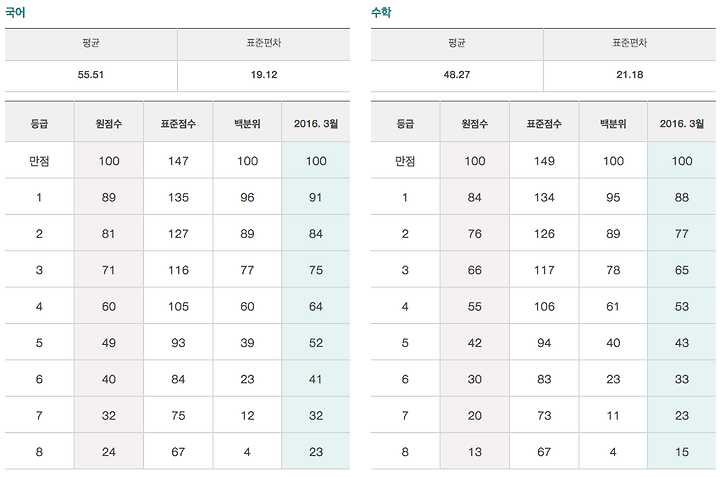The image size is (720, 477).
Task: Select 수학 grade 7 standard score 73
Action: (x=544, y=415)
